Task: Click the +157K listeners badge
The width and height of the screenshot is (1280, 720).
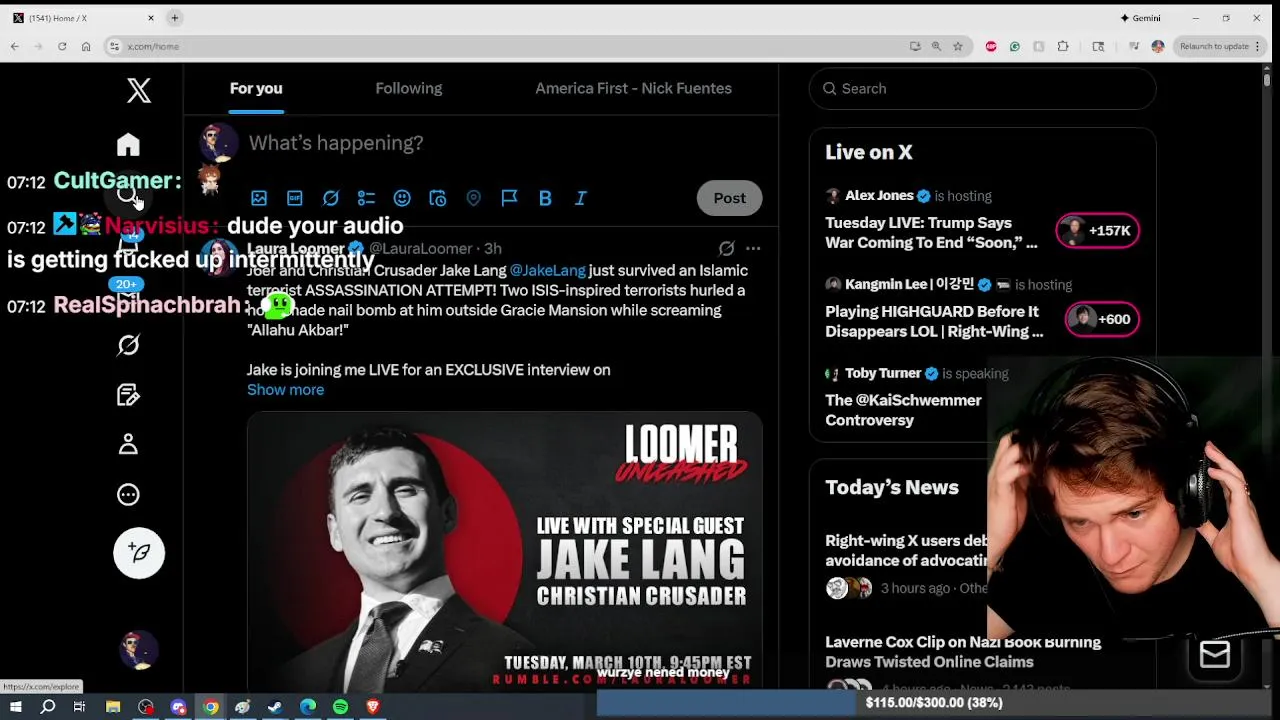Action: coord(1097,231)
